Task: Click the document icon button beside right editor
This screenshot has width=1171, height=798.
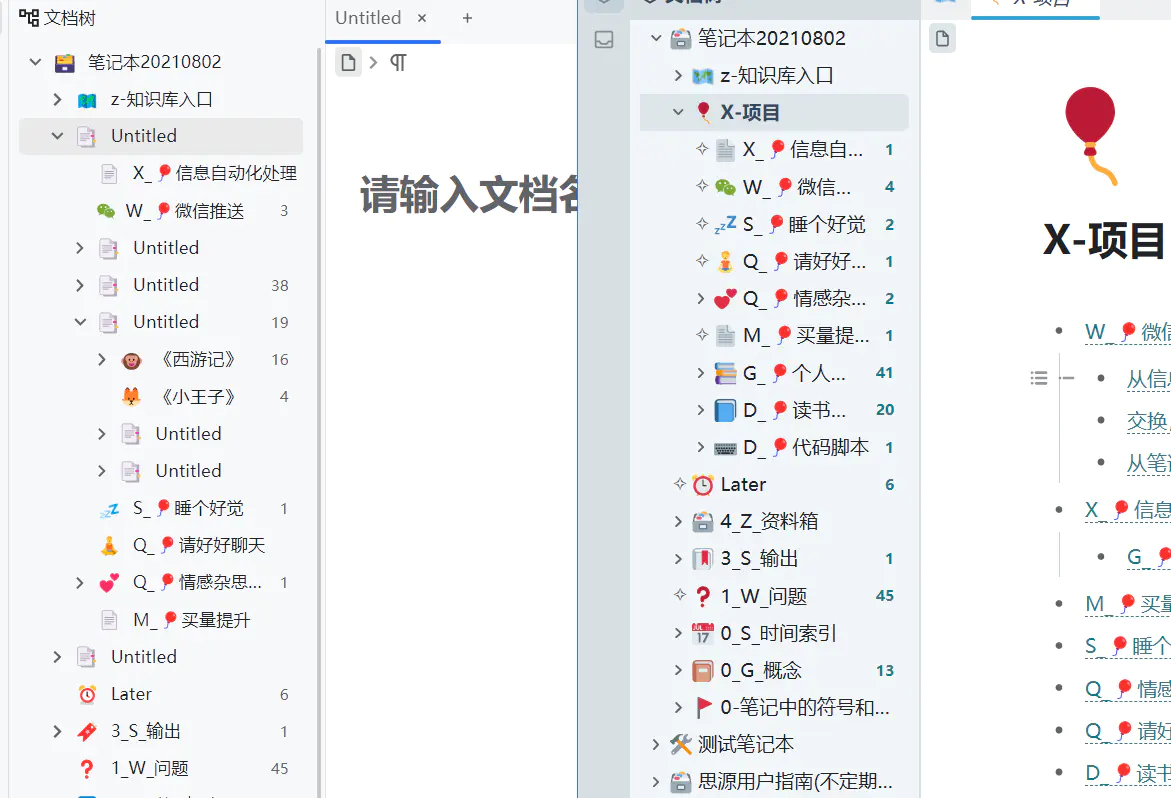Action: pyautogui.click(x=942, y=38)
